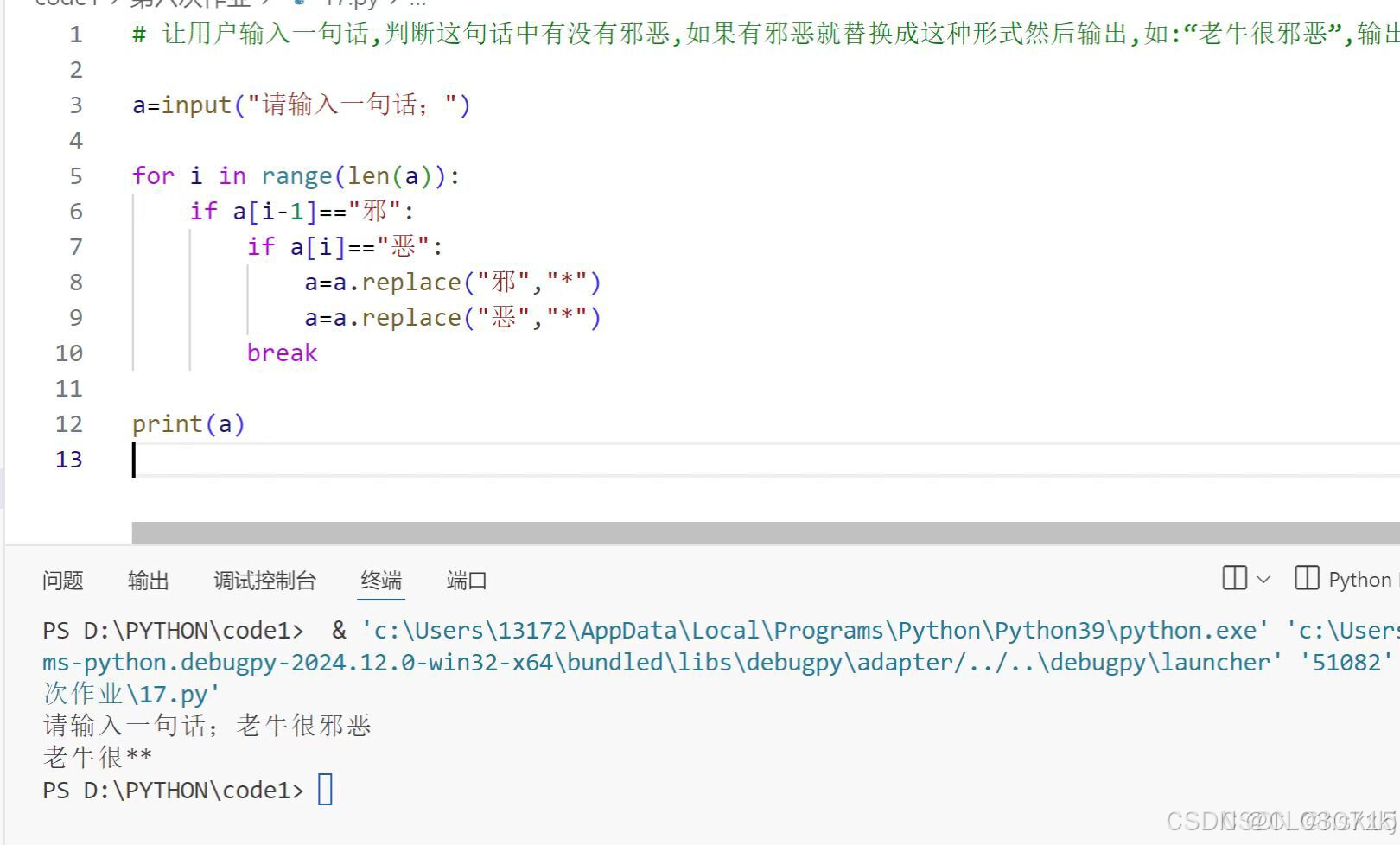1400x845 pixels.
Task: Place cursor on empty line 13
Action: pos(766,459)
